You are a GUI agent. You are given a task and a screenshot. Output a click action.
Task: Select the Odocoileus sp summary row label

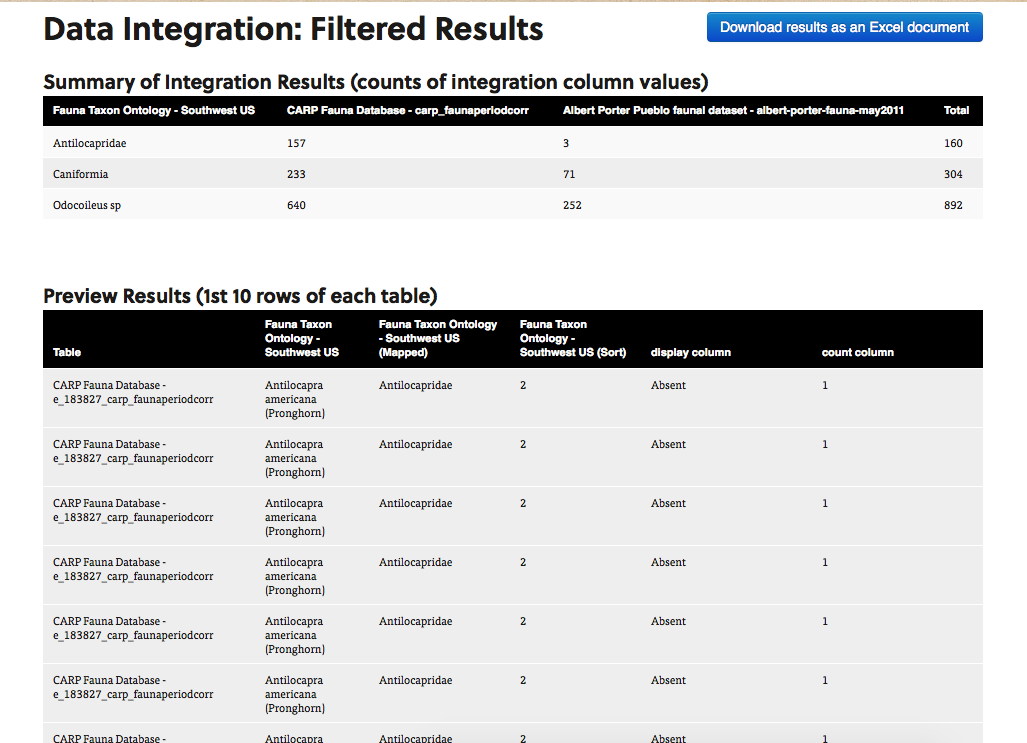tap(87, 205)
